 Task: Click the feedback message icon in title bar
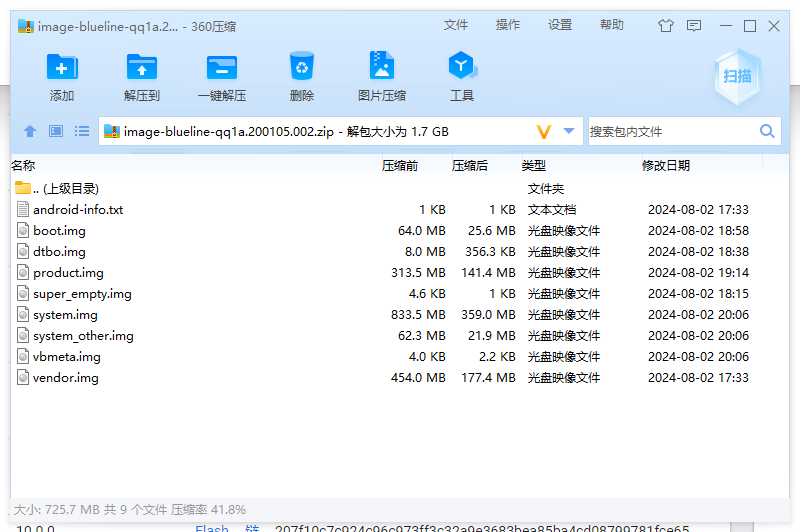(x=694, y=26)
